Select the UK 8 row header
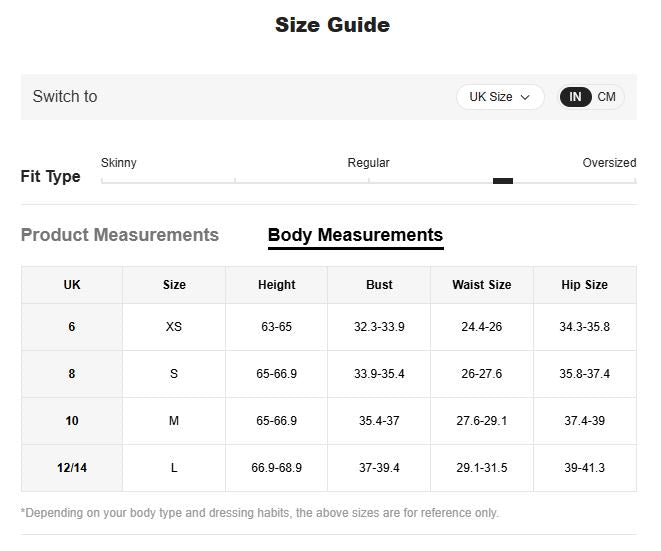The width and height of the screenshot is (661, 551). (72, 374)
